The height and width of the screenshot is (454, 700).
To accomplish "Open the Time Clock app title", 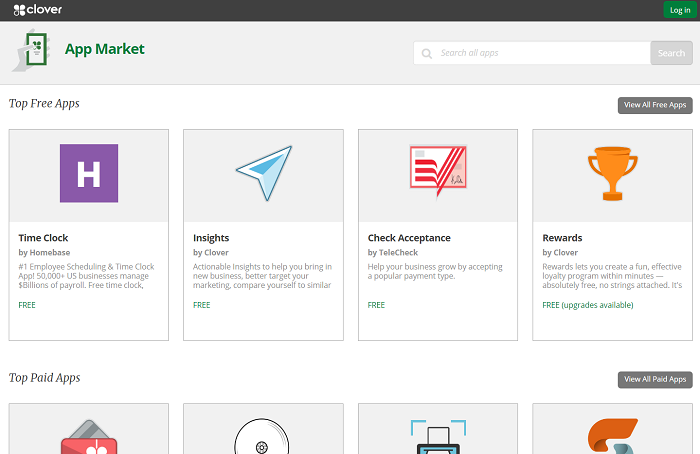I will (x=43, y=238).
